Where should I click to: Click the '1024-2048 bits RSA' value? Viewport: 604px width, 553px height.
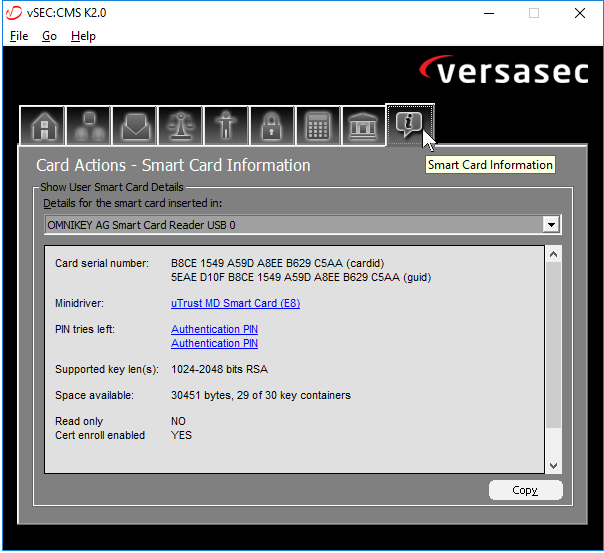point(219,369)
